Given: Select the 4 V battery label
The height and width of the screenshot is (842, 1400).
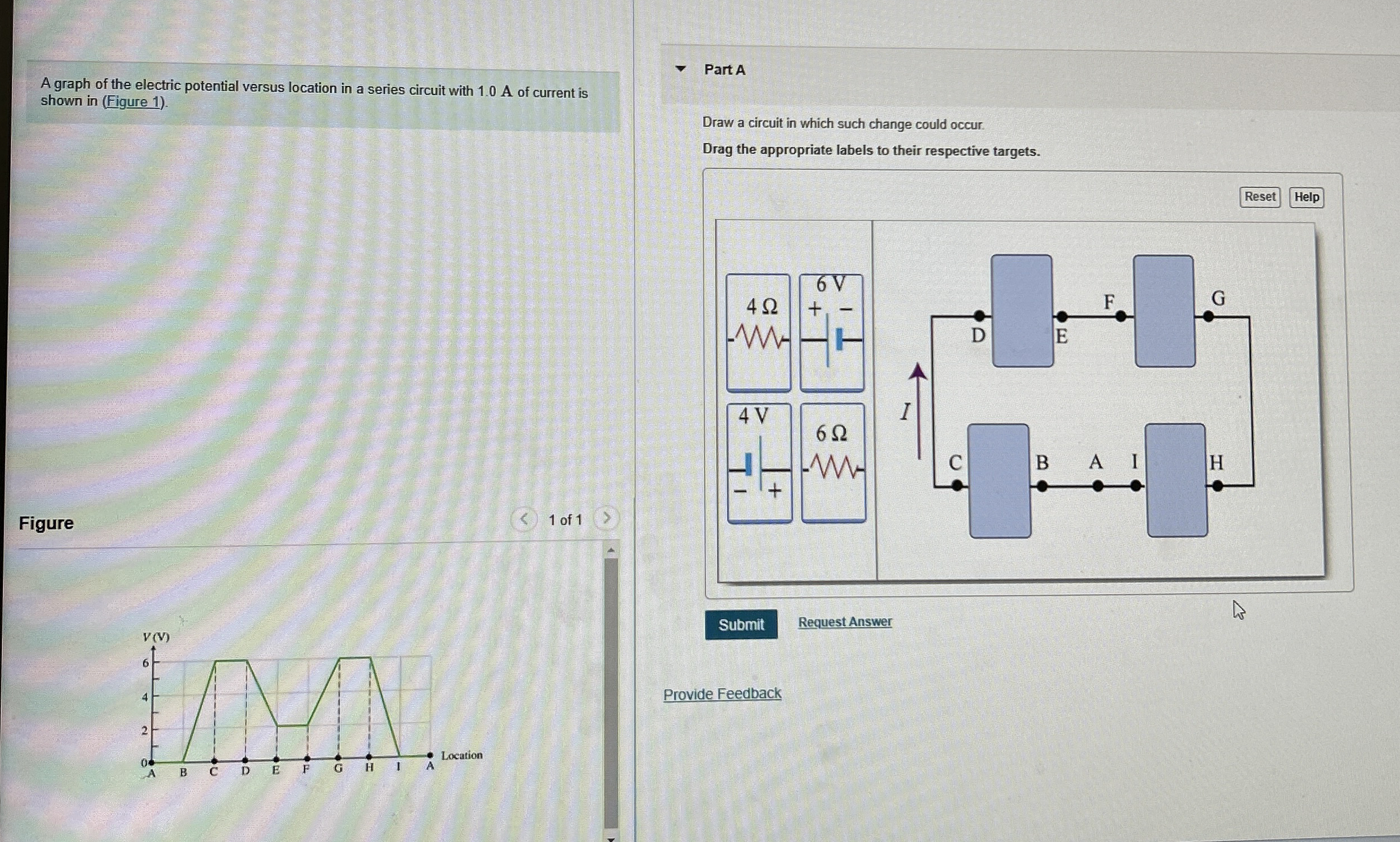Looking at the screenshot, I should (759, 463).
